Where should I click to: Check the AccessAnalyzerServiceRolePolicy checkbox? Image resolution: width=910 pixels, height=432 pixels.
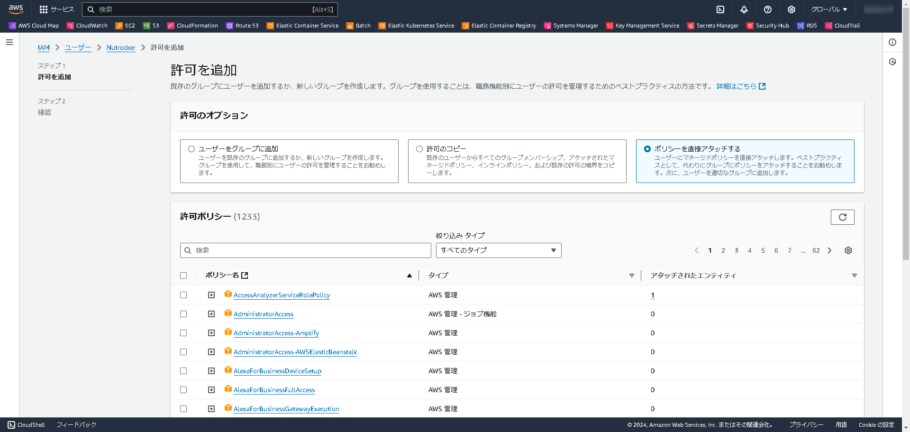(183, 295)
